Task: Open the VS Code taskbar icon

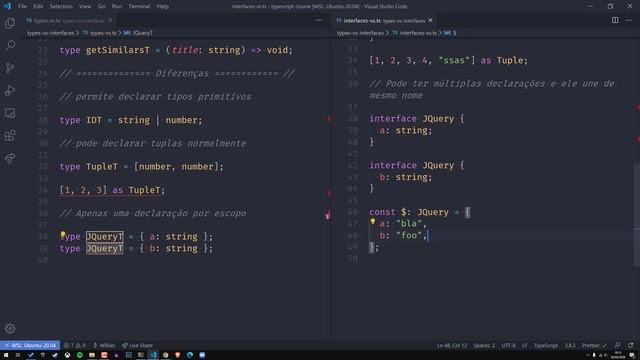Action: tap(153, 355)
